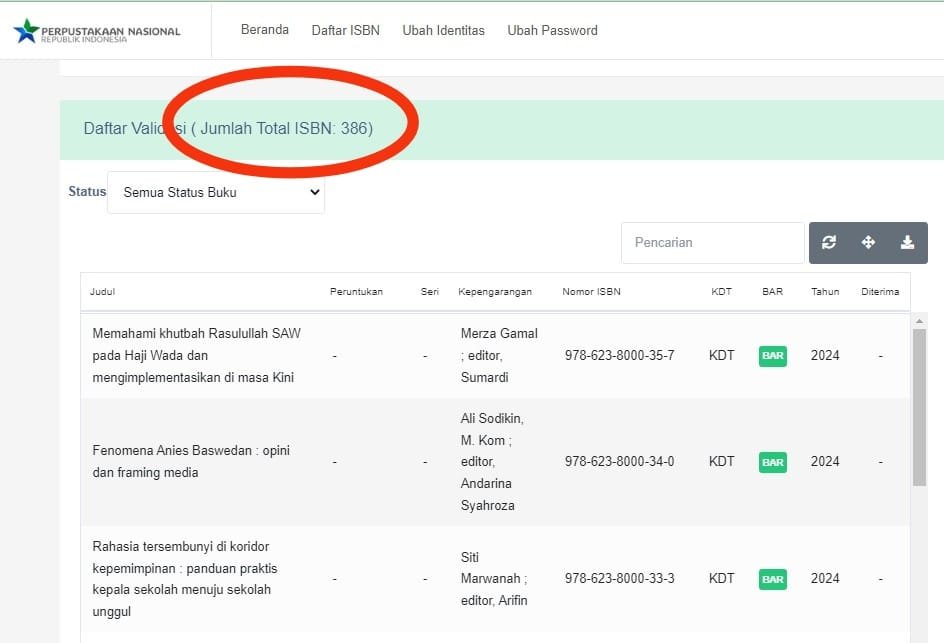This screenshot has height=643, width=944.
Task: Click KDT link for Memahami khutbah Rasulullah book
Action: (721, 355)
